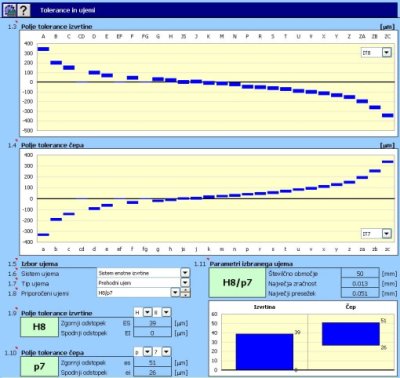400x378 pixels.
Task: Click the 'Spodnji odstopek' label beside ei
Action: pyautogui.click(x=84, y=372)
